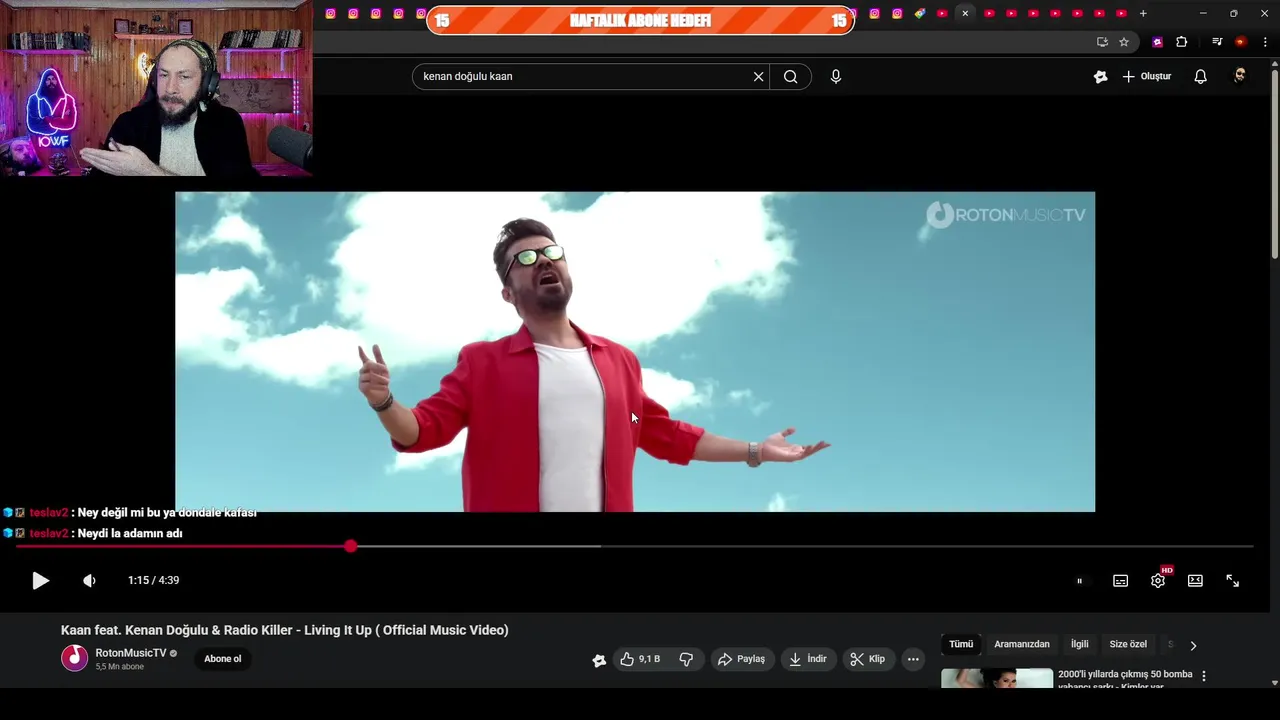Open the notifications bell
This screenshot has height=720, width=1280.
pyautogui.click(x=1201, y=77)
